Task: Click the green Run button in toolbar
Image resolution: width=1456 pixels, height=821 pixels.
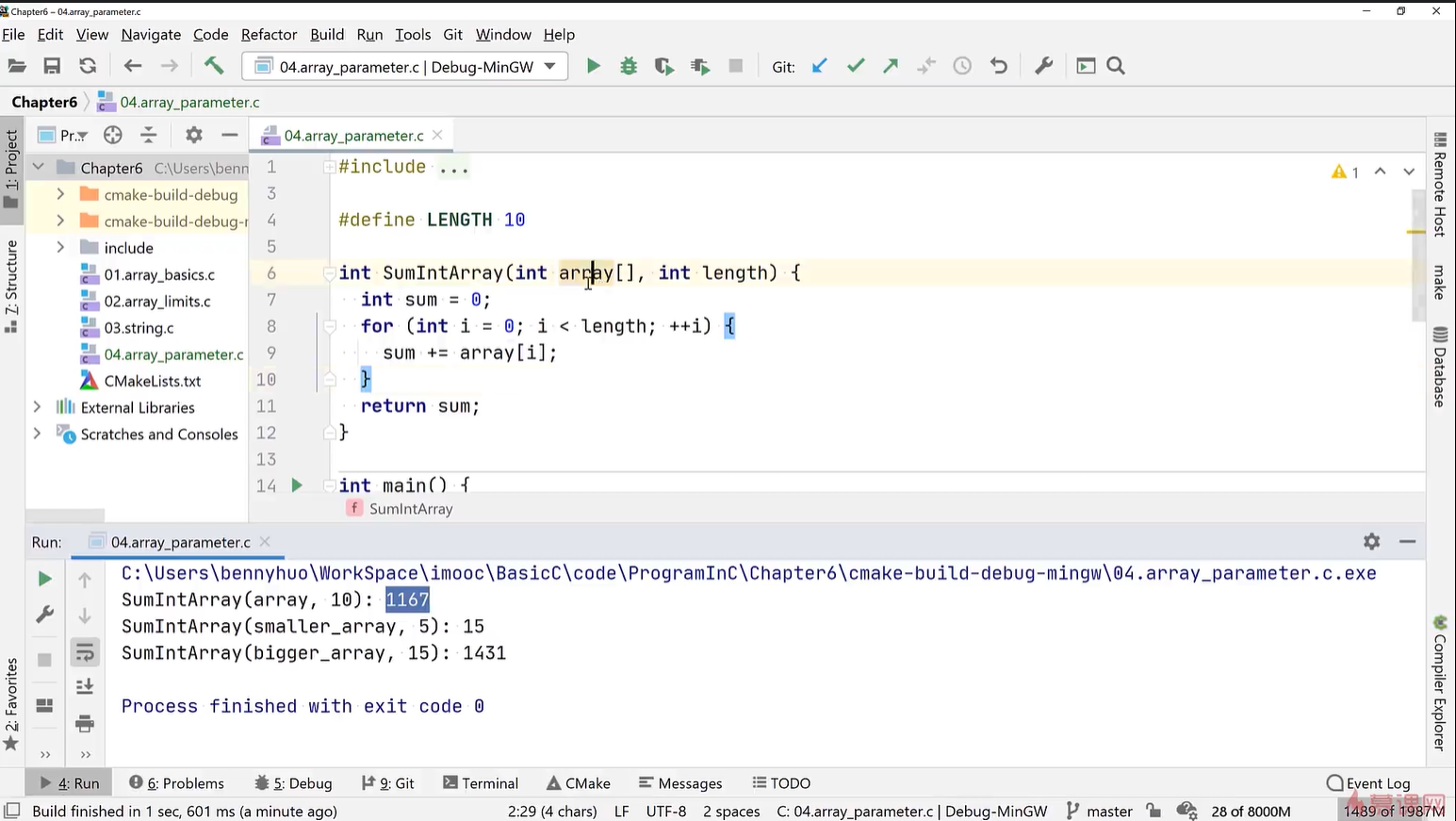Action: tap(593, 66)
